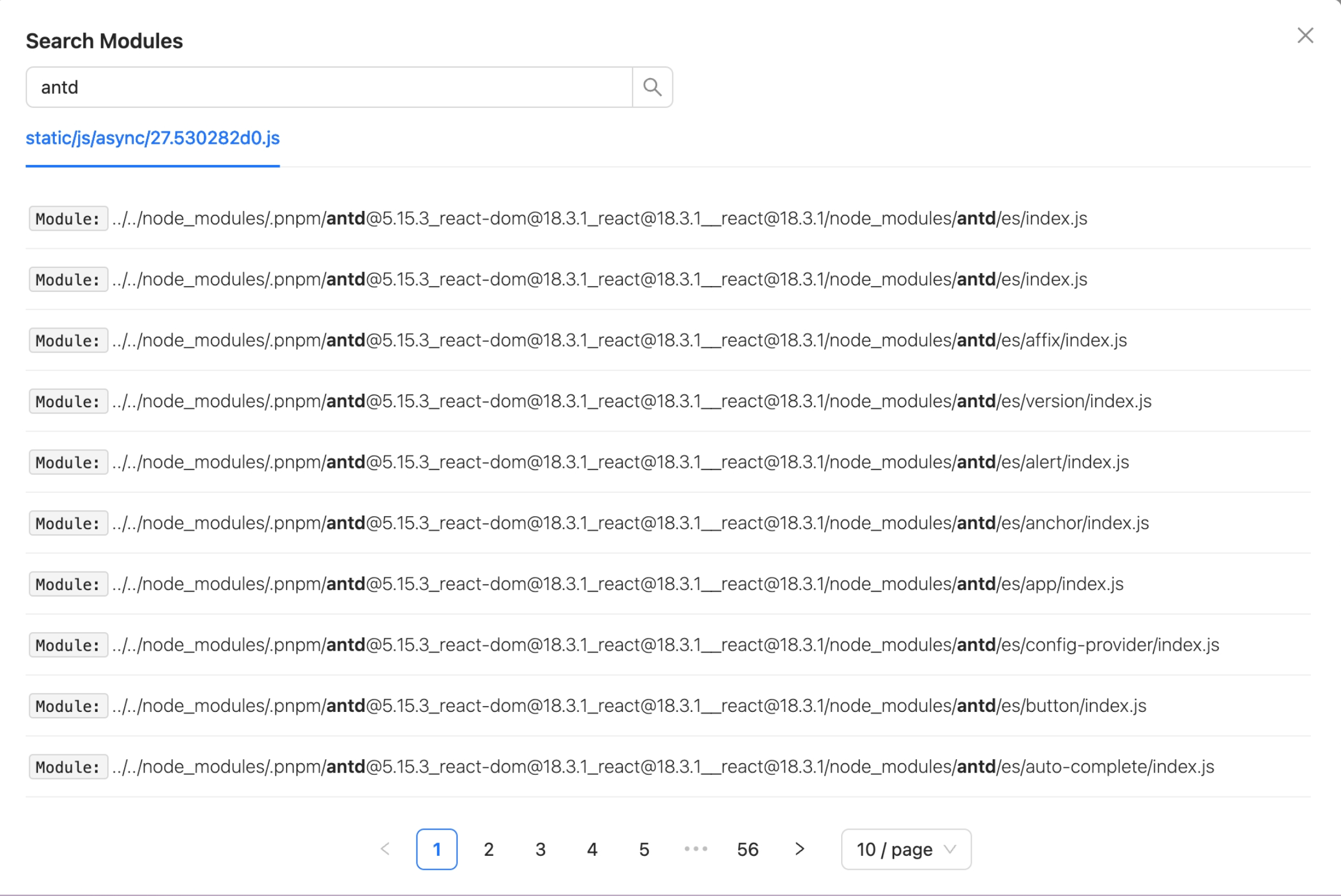Close the Search Modules dialog

pos(1305,36)
